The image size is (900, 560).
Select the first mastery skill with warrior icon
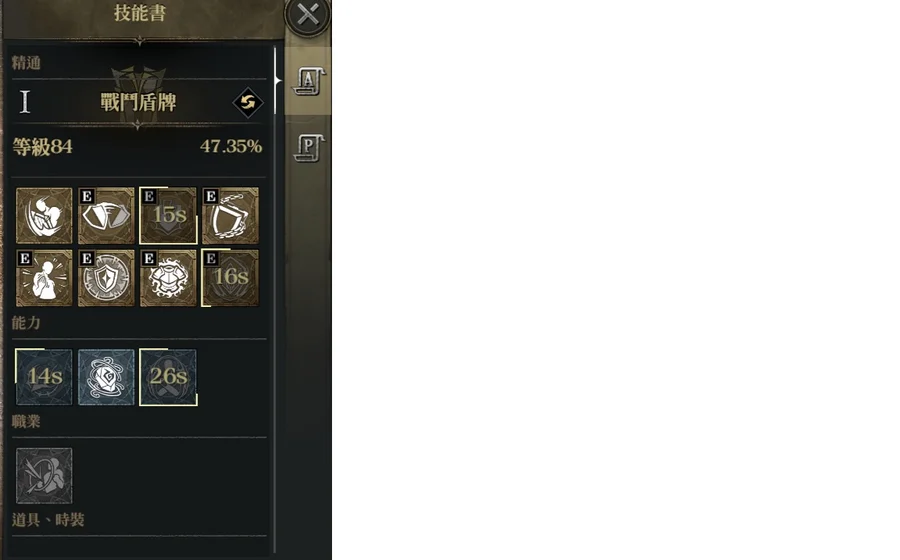pyautogui.click(x=44, y=216)
